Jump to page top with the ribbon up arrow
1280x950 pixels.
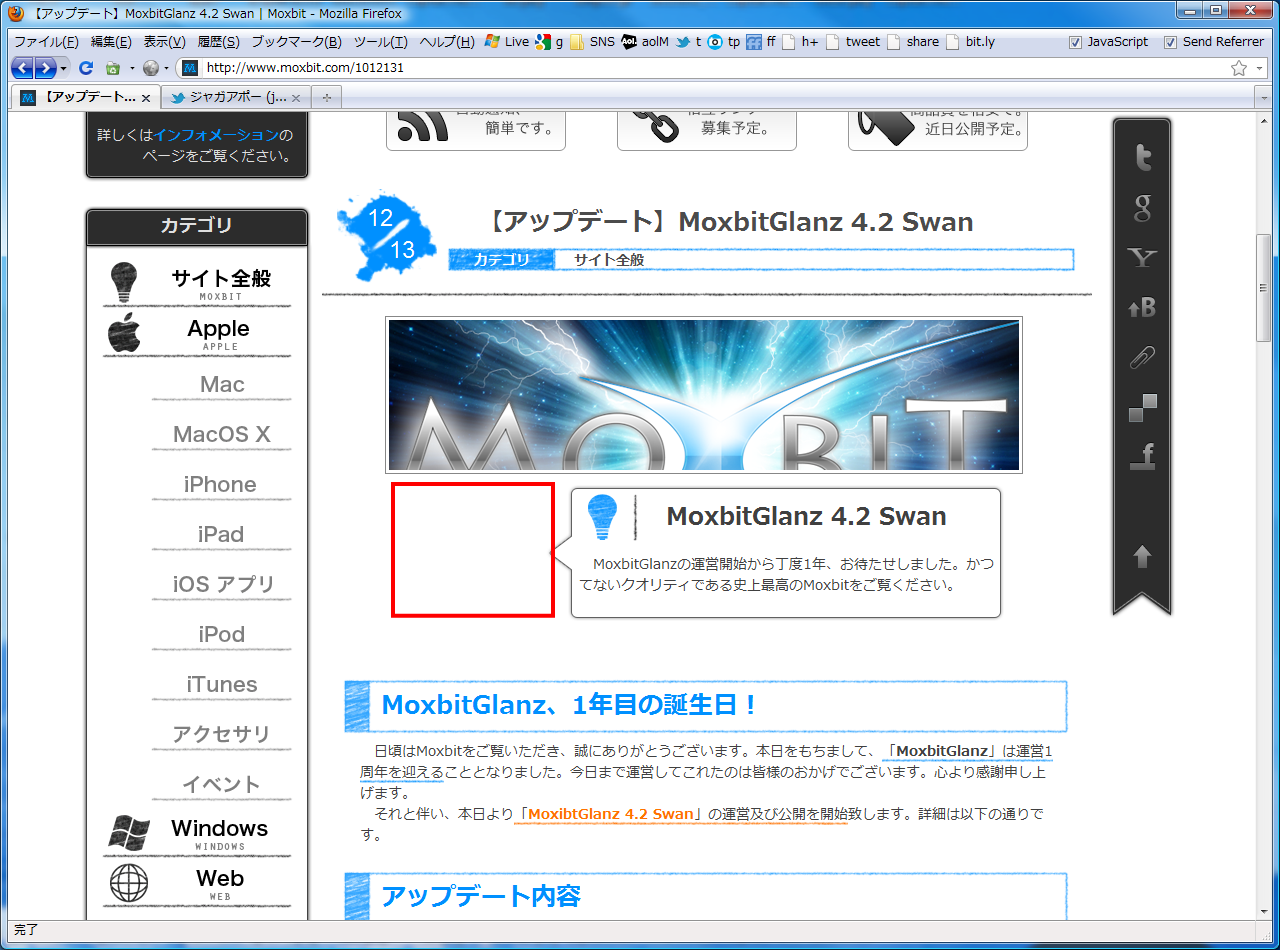(1142, 557)
